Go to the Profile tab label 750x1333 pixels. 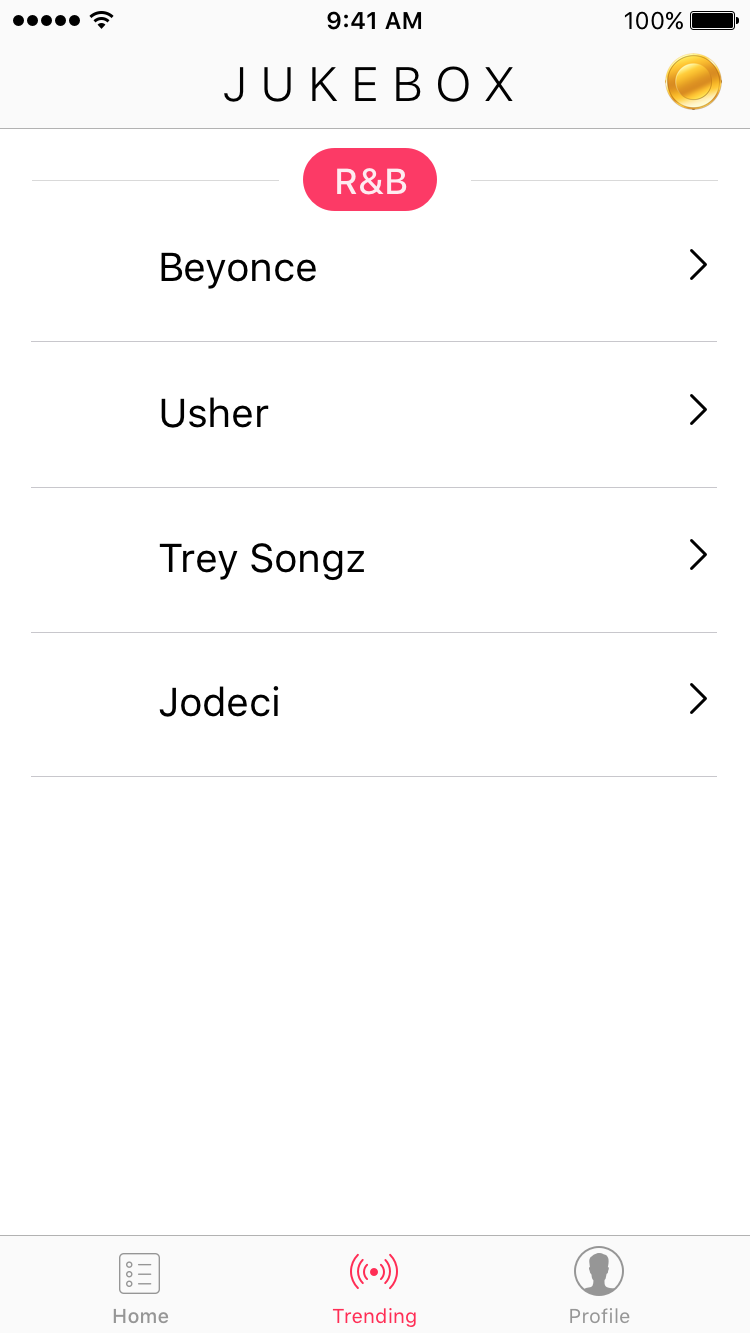tap(599, 1316)
